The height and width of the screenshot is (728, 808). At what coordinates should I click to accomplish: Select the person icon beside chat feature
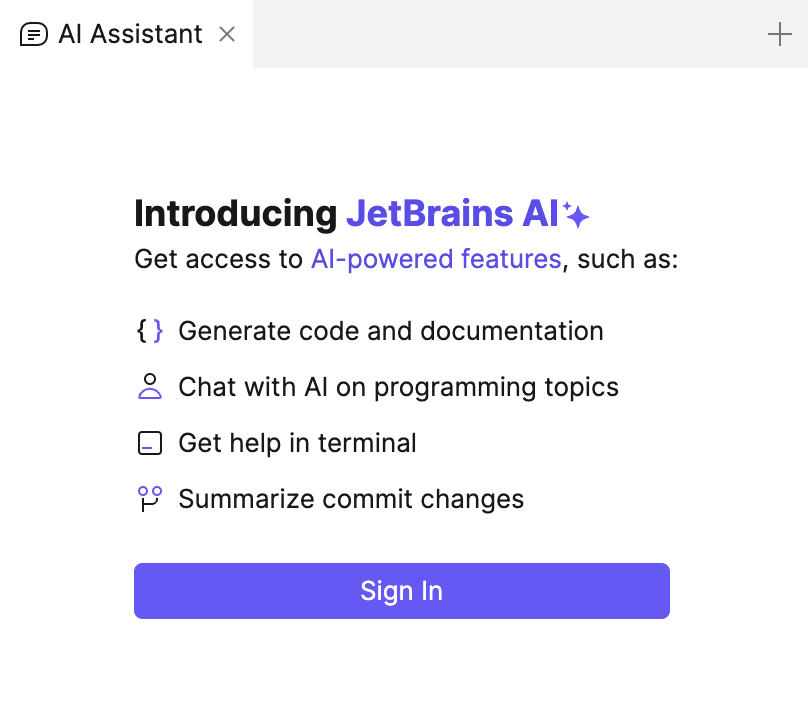click(149, 386)
